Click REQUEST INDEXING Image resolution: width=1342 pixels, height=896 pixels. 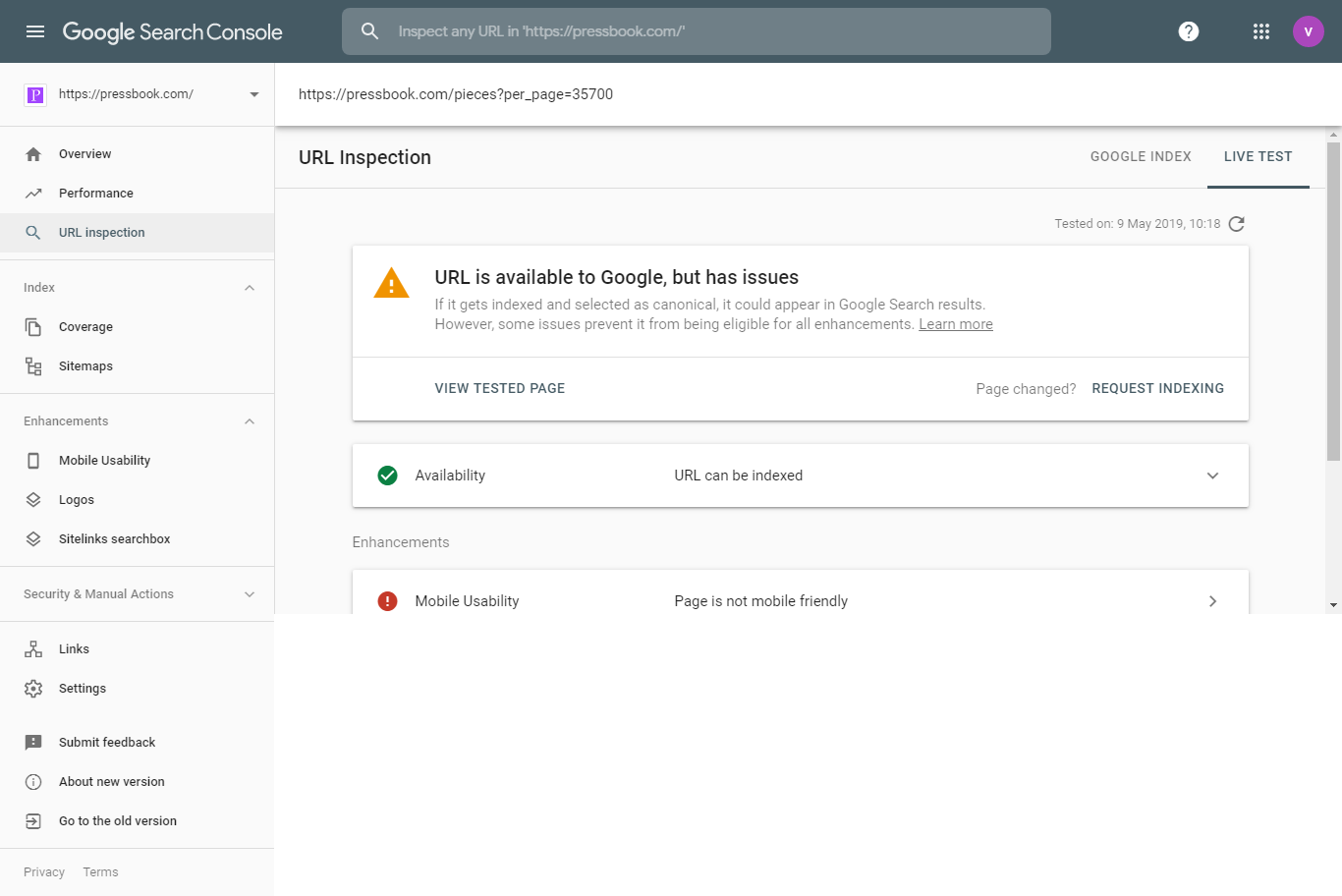click(x=1158, y=389)
